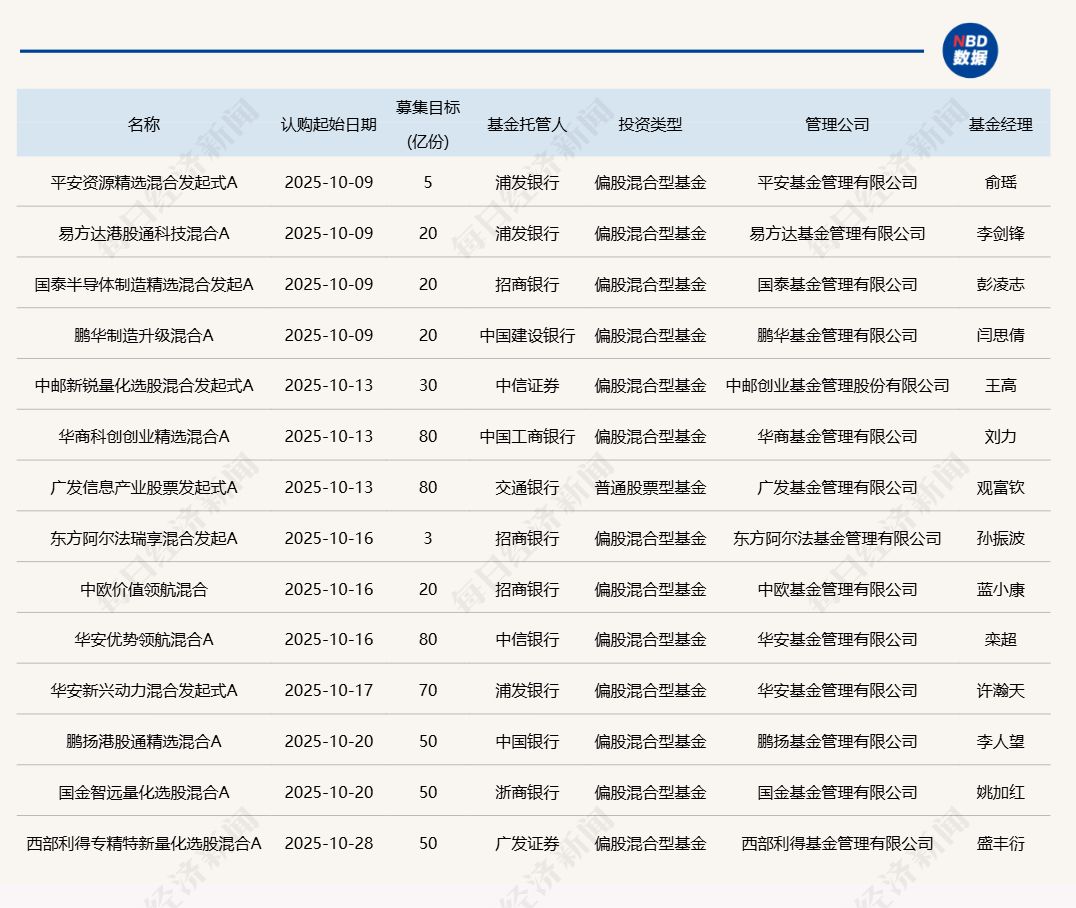Click the NBD 数据 logo icon
The height and width of the screenshot is (908, 1076).
coord(969,50)
